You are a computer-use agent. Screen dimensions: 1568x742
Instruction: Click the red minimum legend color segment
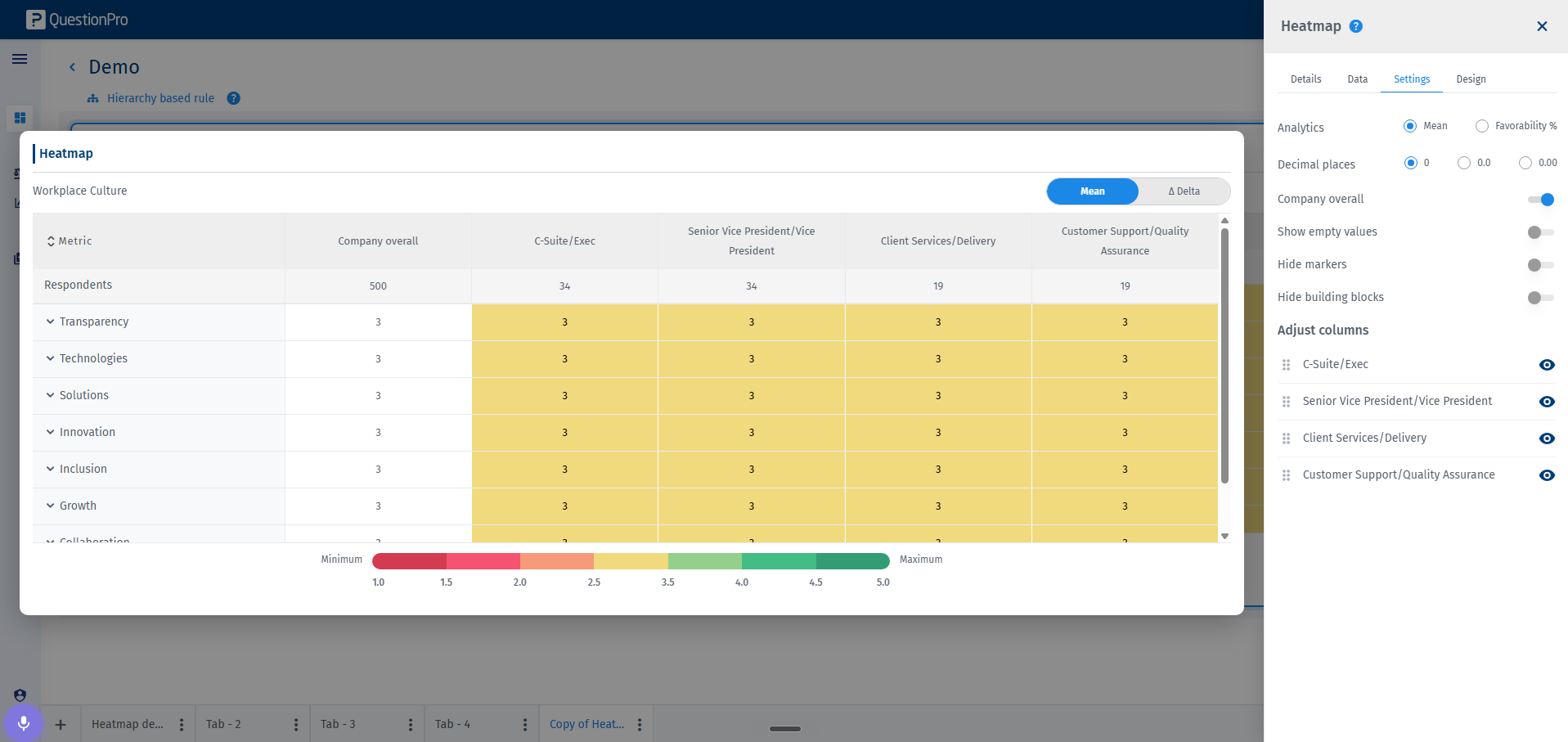(x=409, y=561)
